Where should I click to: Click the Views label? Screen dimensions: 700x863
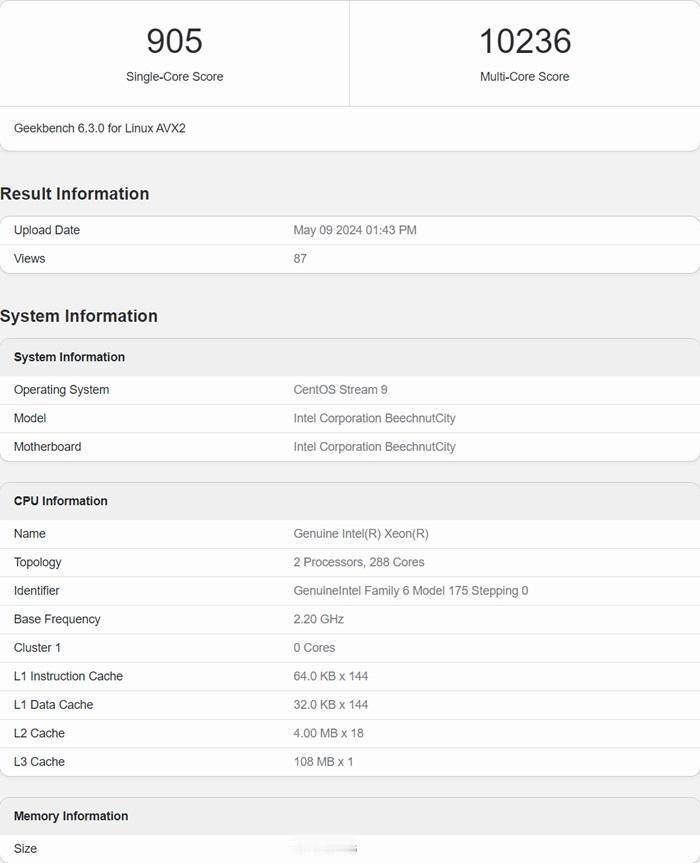[29, 259]
